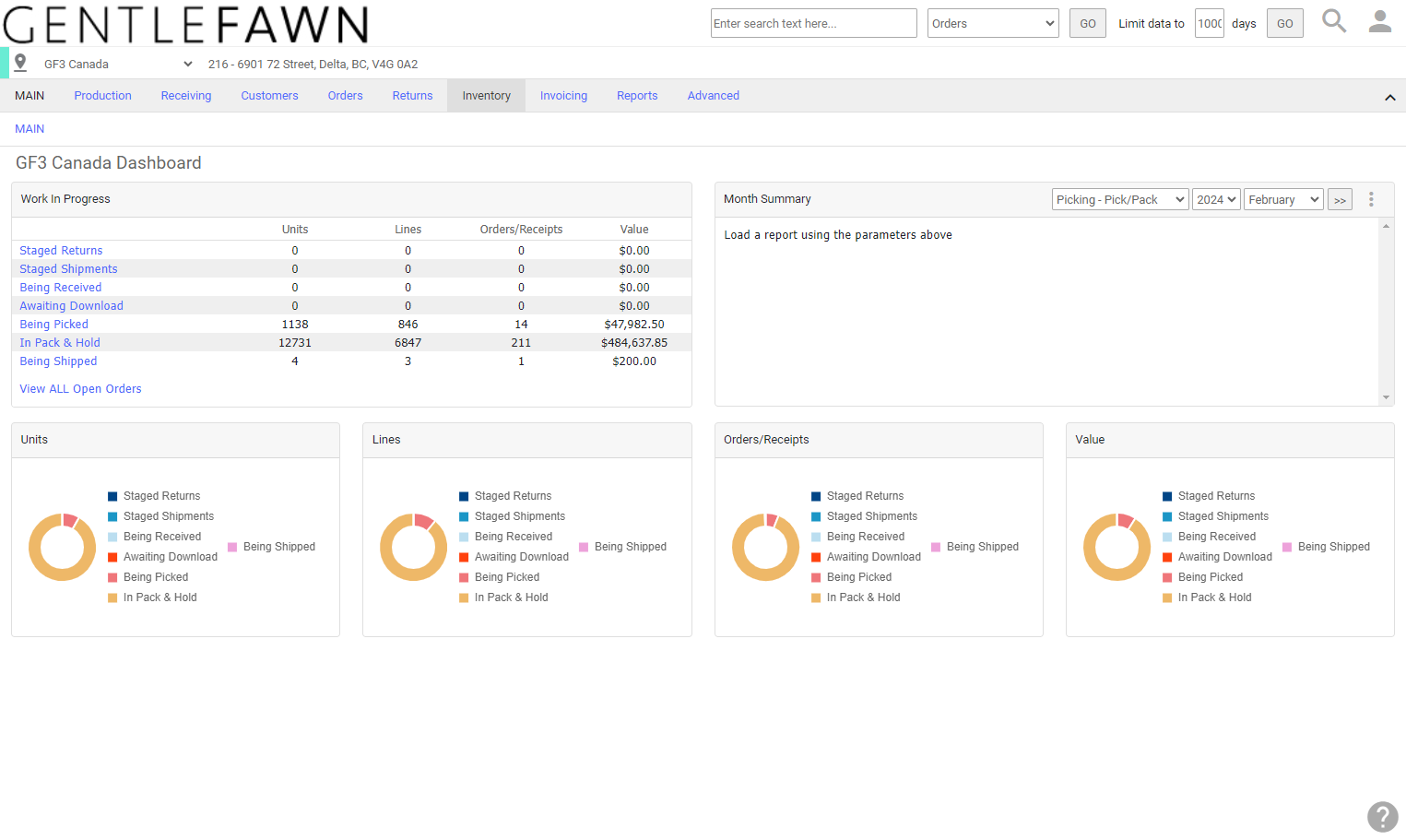Open the Being Picked work-in-progress link
Viewport: 1406px width, 840px height.
coord(54,325)
